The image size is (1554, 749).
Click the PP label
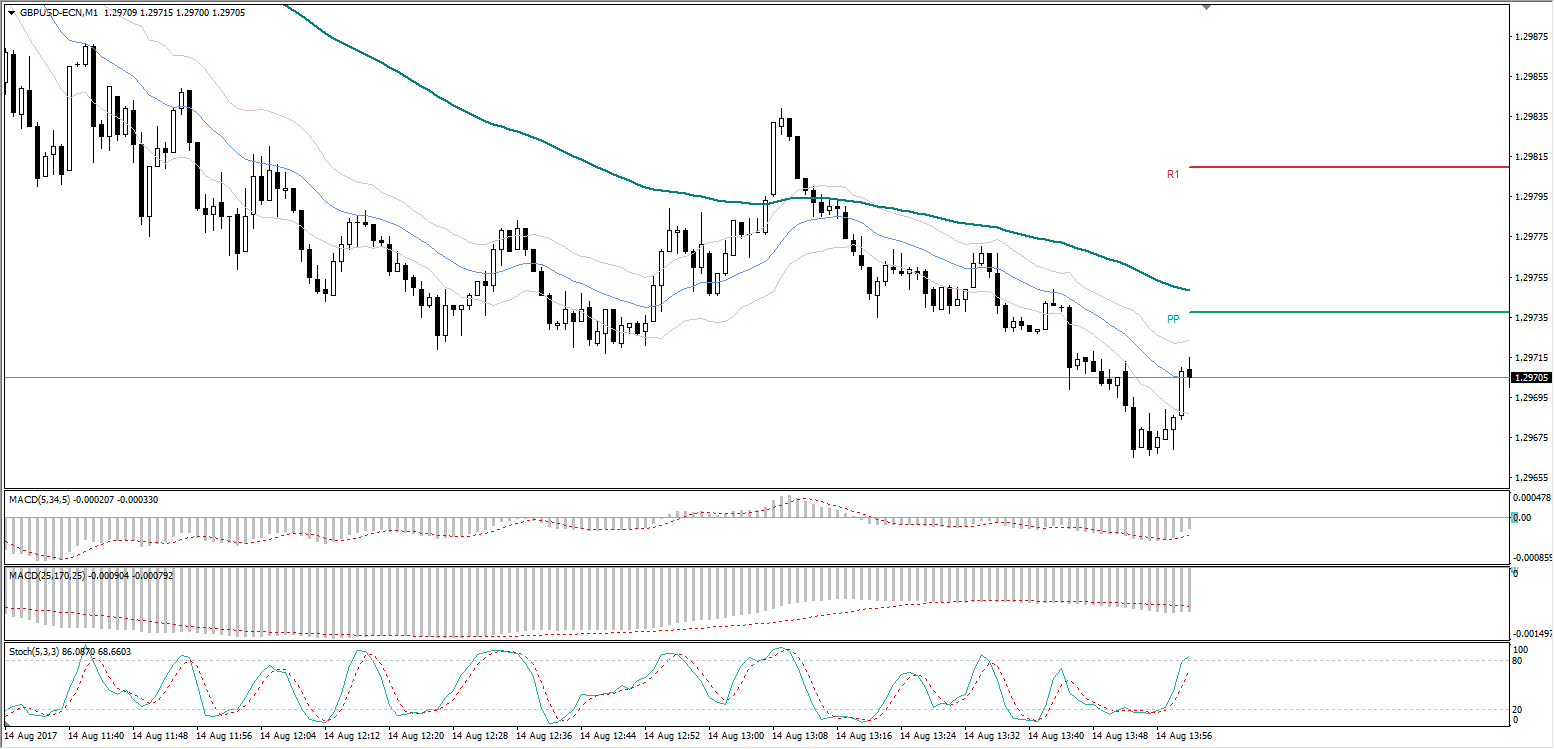(x=1173, y=319)
